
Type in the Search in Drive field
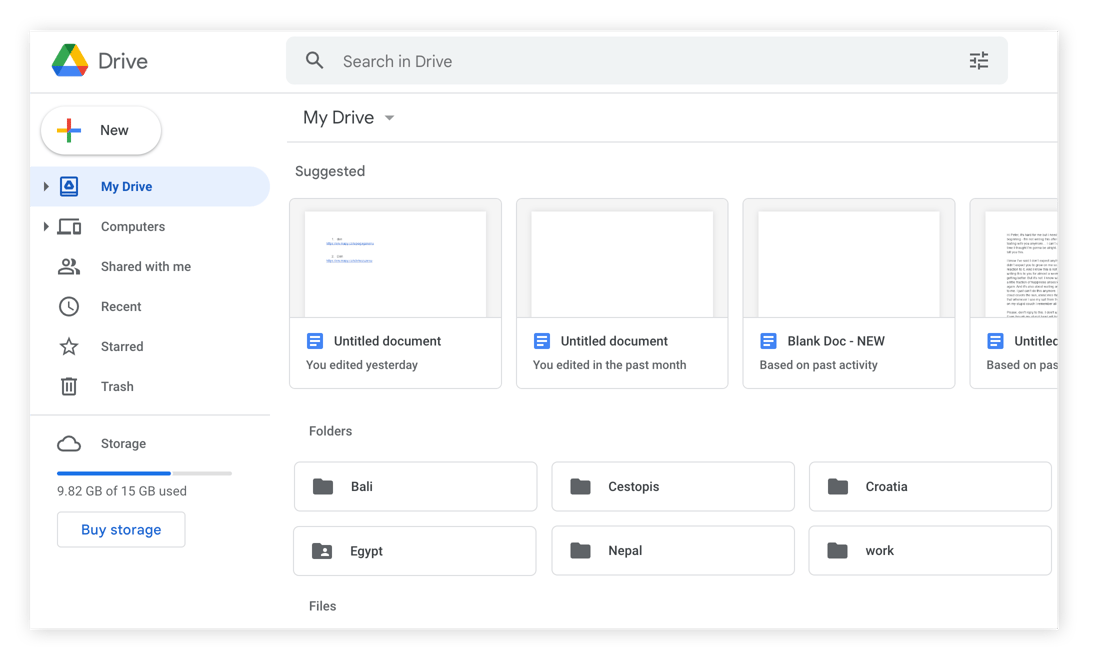(x=640, y=61)
